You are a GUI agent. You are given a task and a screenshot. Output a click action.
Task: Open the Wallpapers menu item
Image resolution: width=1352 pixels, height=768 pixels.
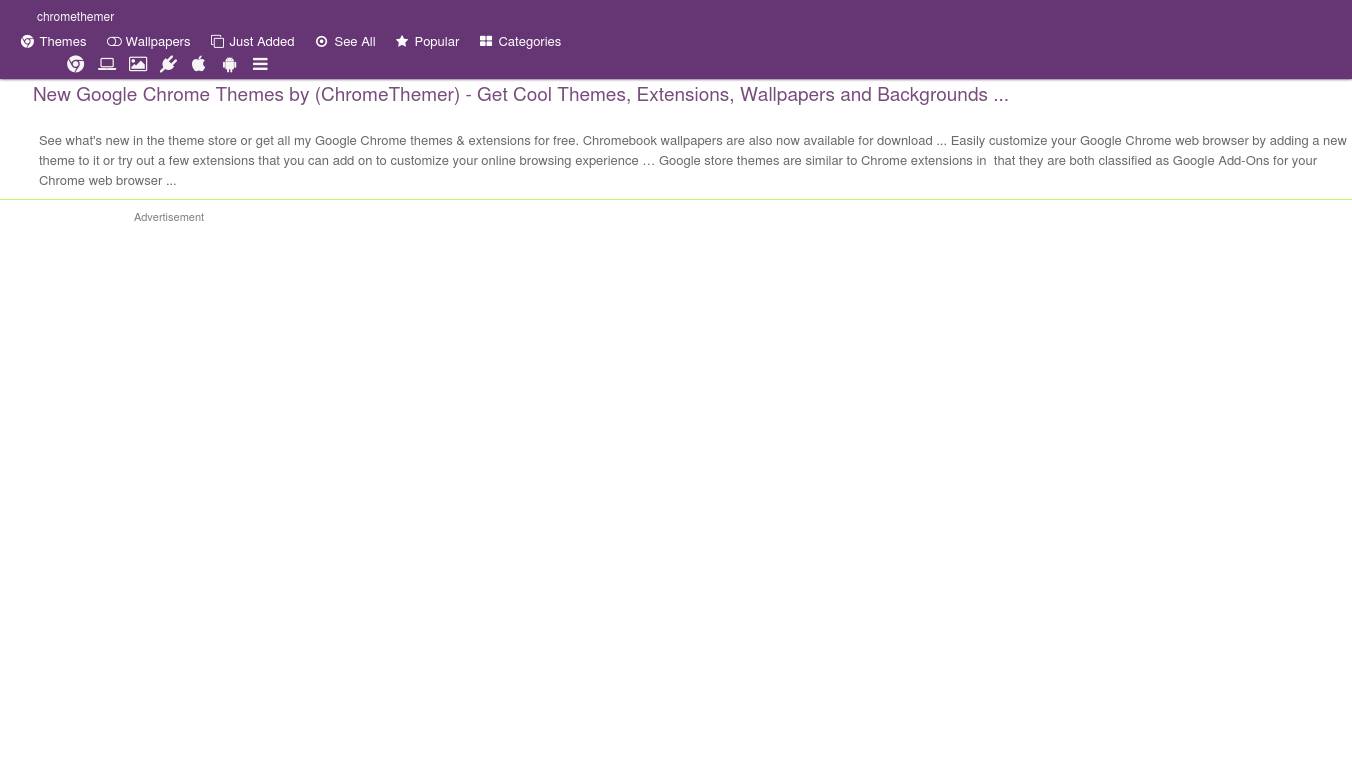(157, 42)
